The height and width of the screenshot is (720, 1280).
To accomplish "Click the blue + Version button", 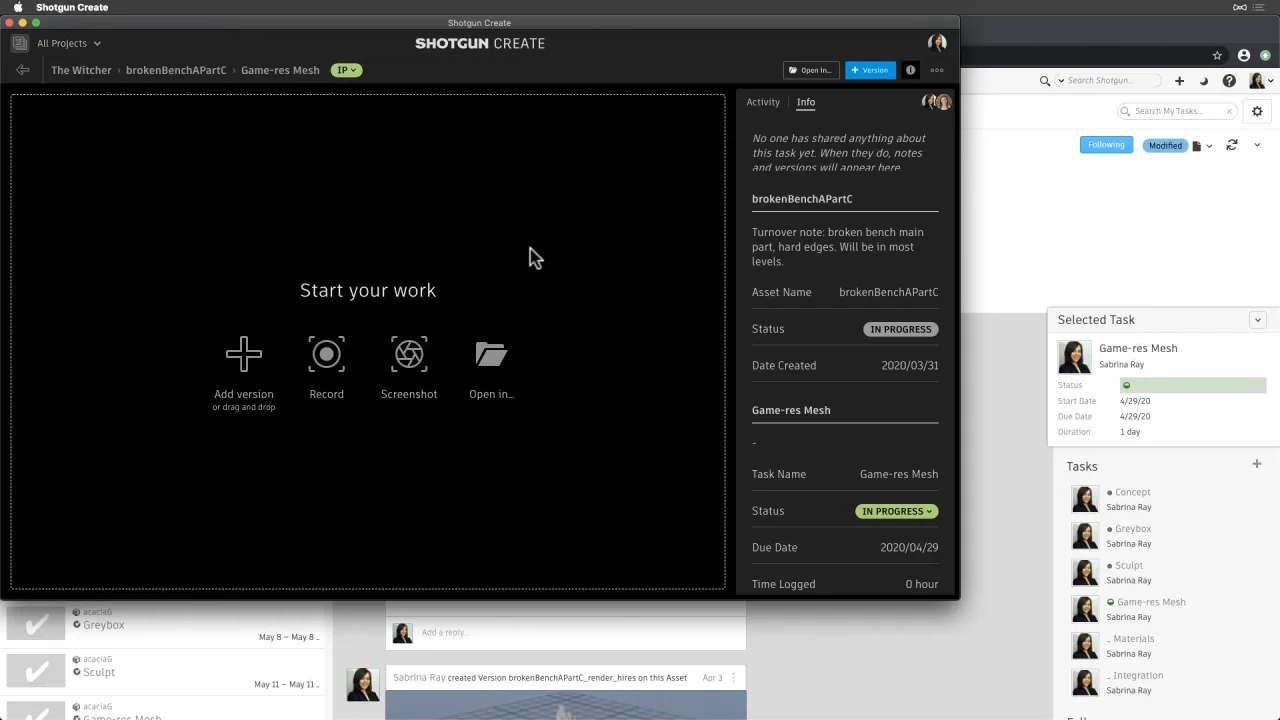I will tap(870, 70).
